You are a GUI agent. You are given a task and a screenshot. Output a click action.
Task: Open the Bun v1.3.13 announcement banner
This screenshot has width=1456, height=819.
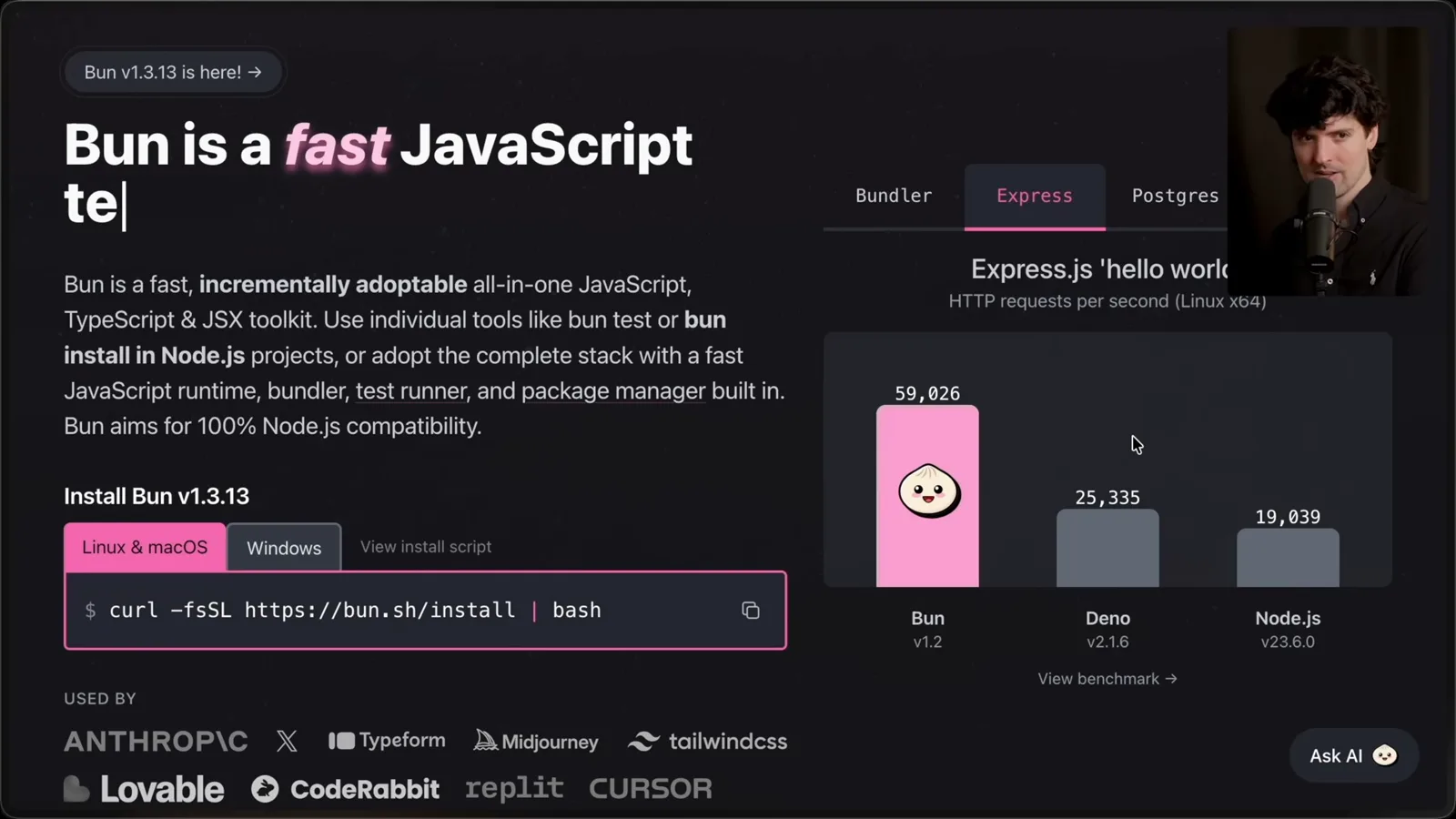(173, 72)
